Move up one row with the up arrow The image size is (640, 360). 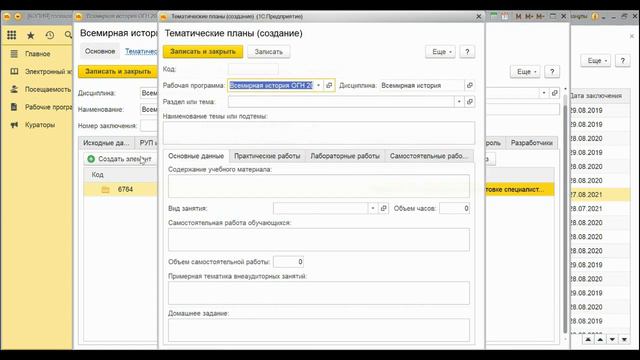(600, 340)
